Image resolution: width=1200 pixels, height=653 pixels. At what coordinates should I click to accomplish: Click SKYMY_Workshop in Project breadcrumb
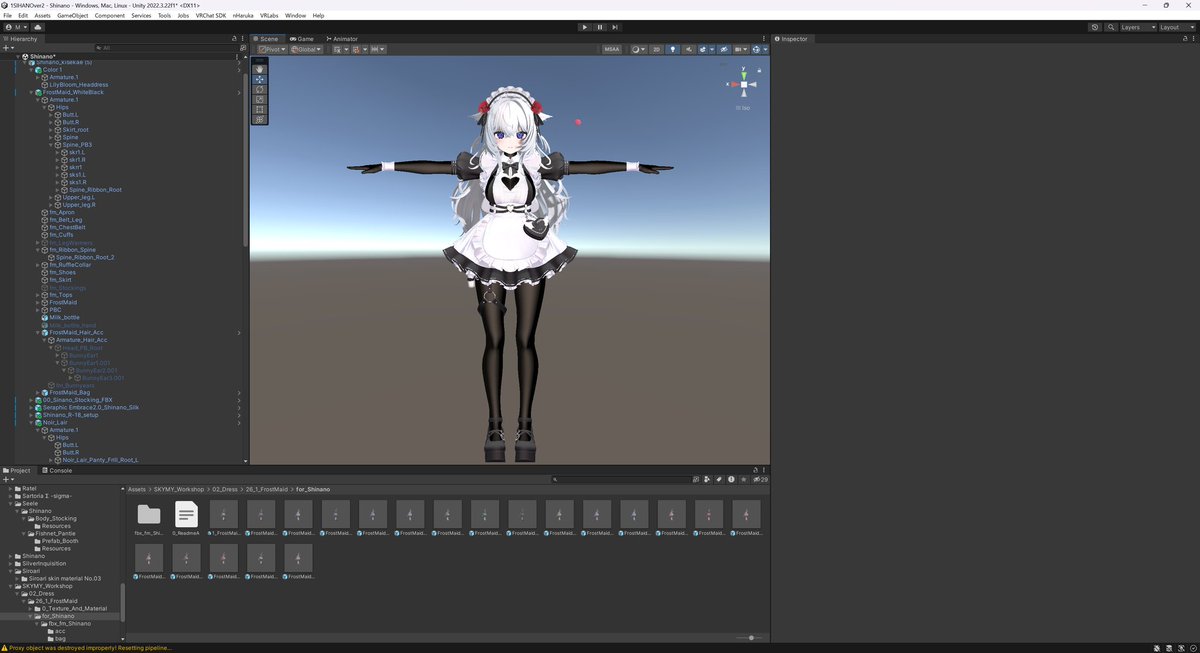click(181, 489)
